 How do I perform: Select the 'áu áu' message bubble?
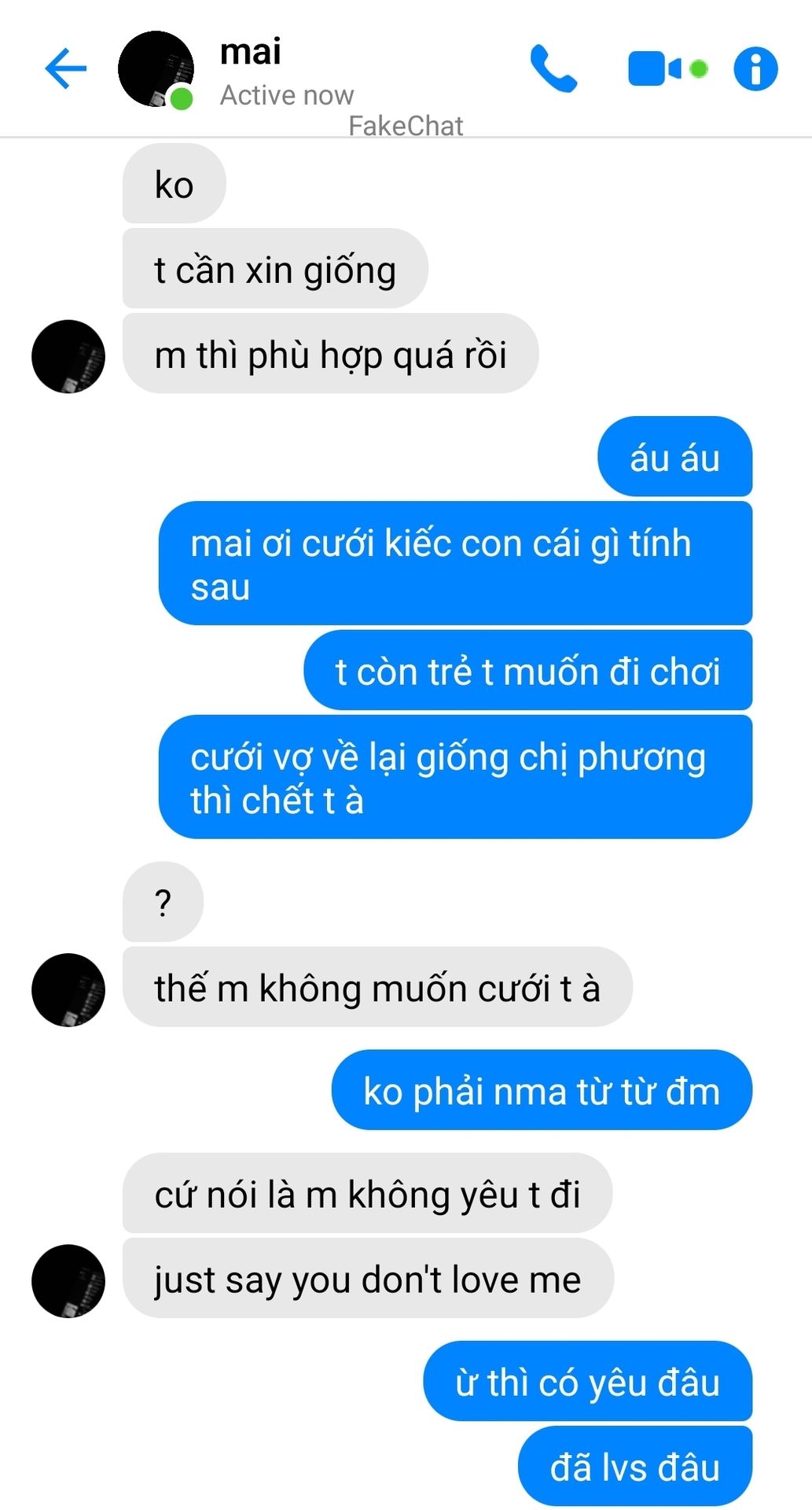(674, 457)
